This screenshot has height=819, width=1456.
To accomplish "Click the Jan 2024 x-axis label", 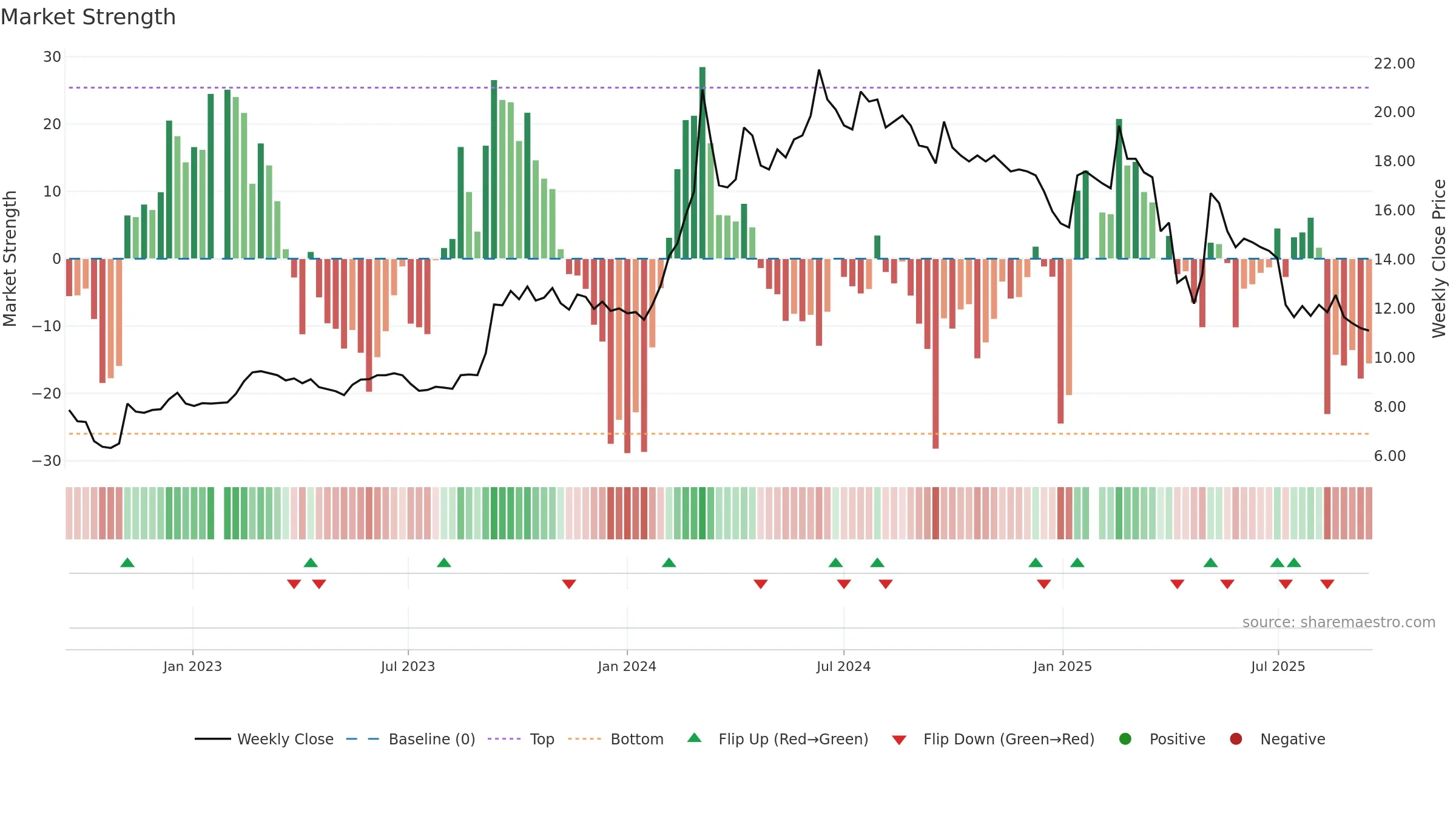I will click(627, 666).
